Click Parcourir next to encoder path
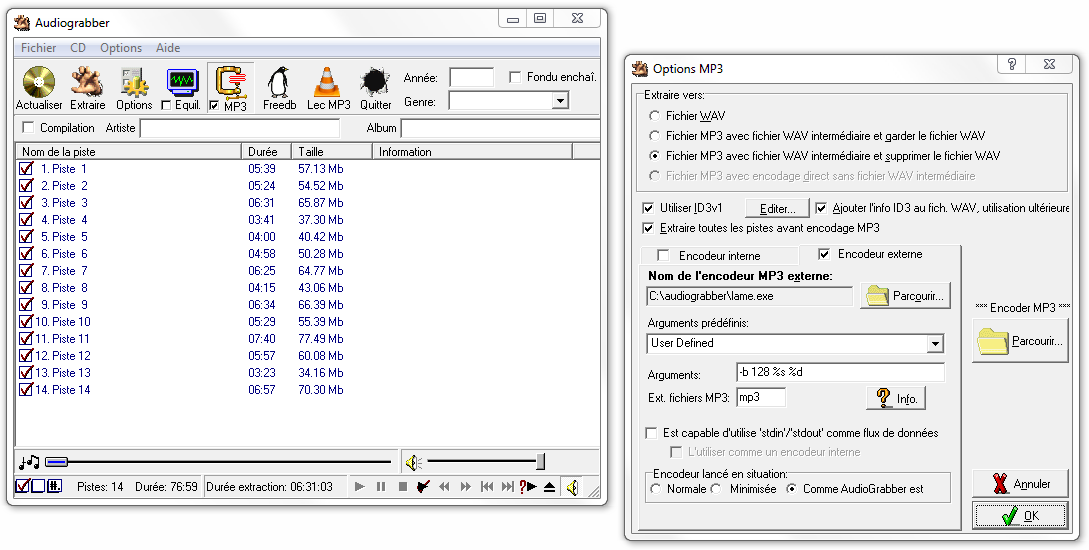The width and height of the screenshot is (1089, 550). pos(905,296)
